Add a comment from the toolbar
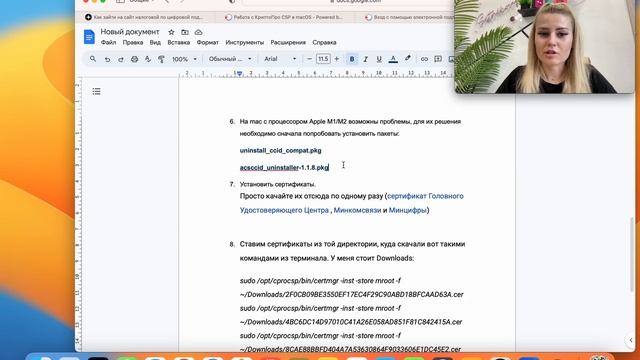Viewport: 640px width, 360px height. click(438, 59)
